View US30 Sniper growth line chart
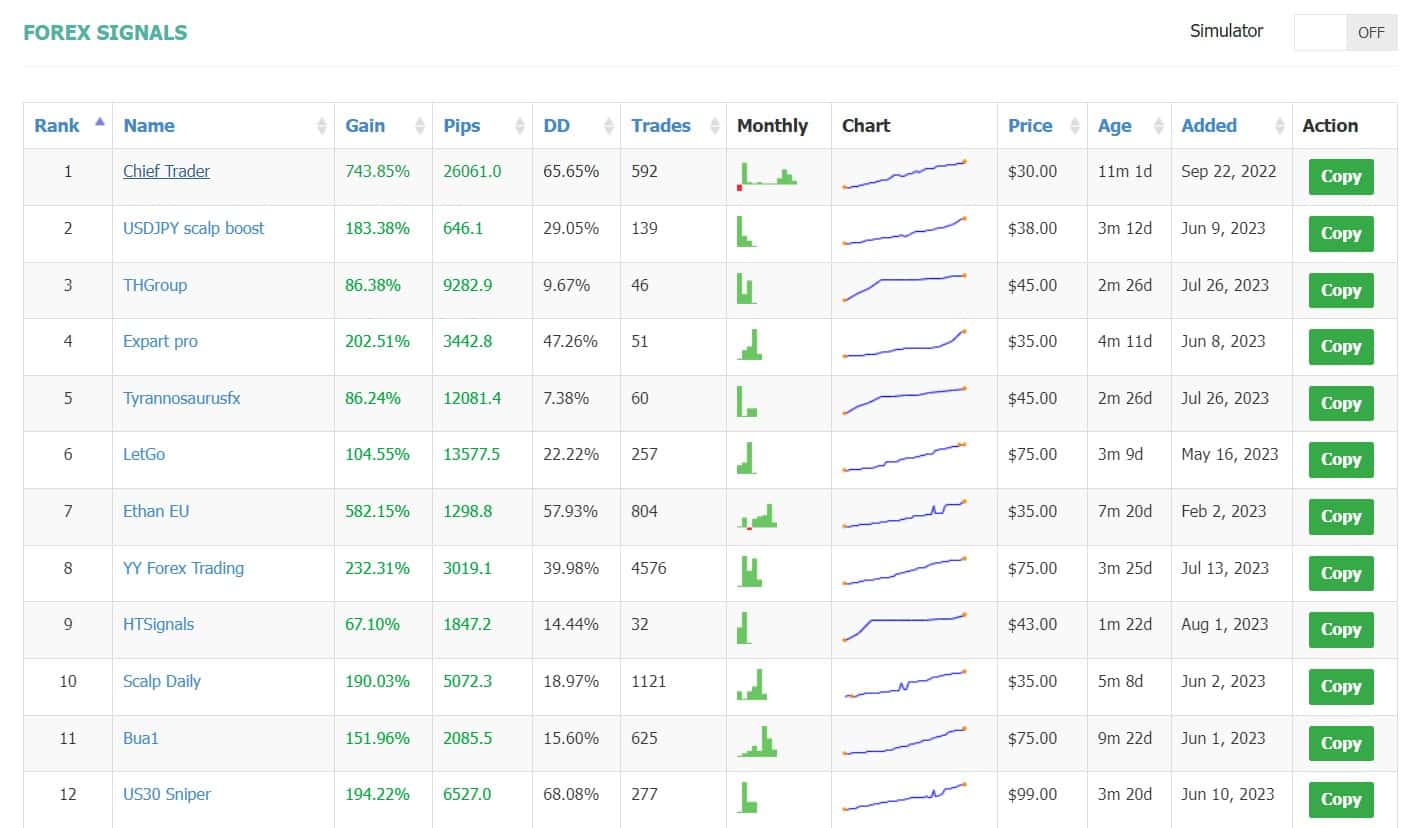The image size is (1416, 828). pyautogui.click(x=905, y=797)
